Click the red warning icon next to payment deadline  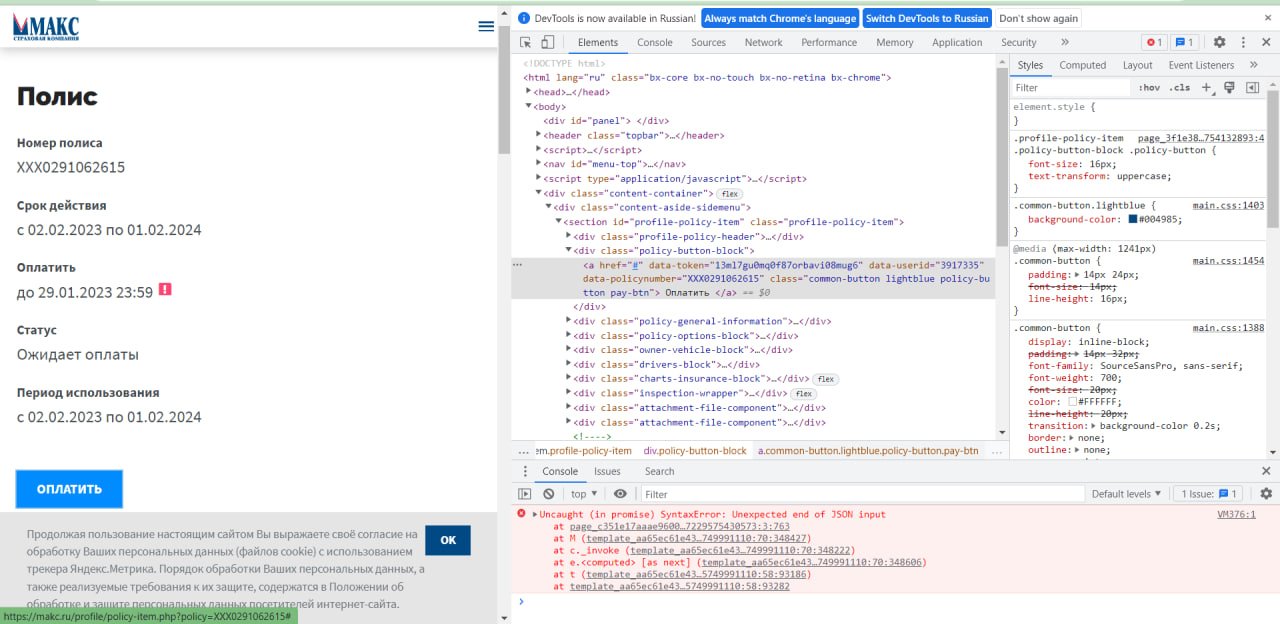165,290
